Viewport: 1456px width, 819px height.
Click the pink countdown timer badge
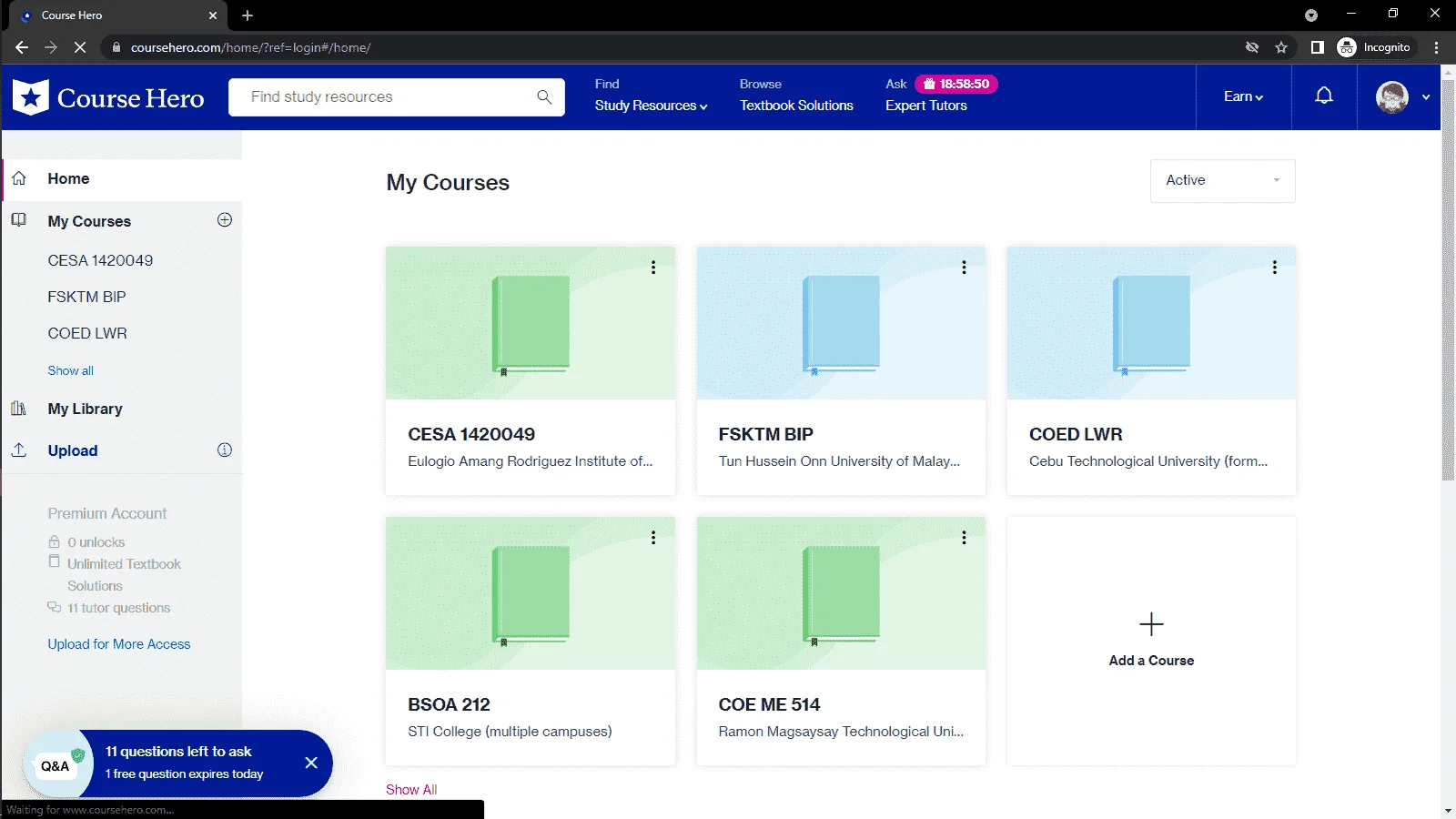(x=956, y=84)
